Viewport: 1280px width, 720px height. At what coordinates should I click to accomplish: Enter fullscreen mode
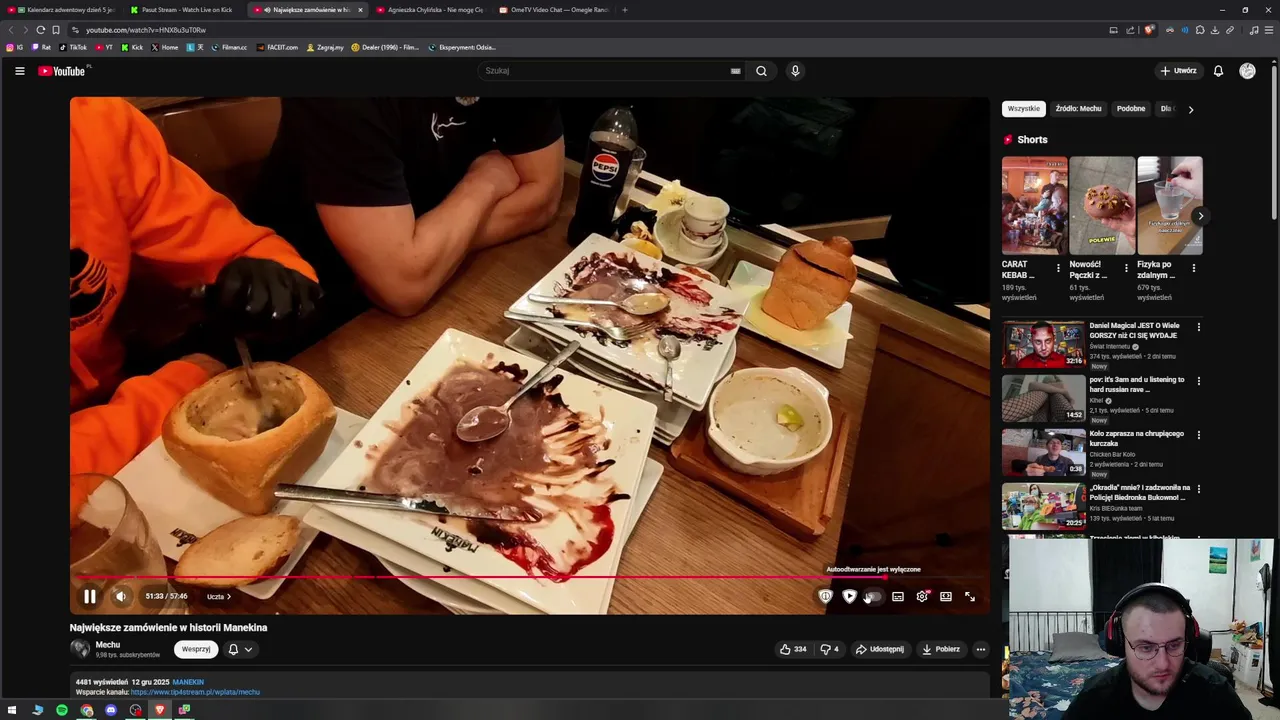pyautogui.click(x=970, y=596)
